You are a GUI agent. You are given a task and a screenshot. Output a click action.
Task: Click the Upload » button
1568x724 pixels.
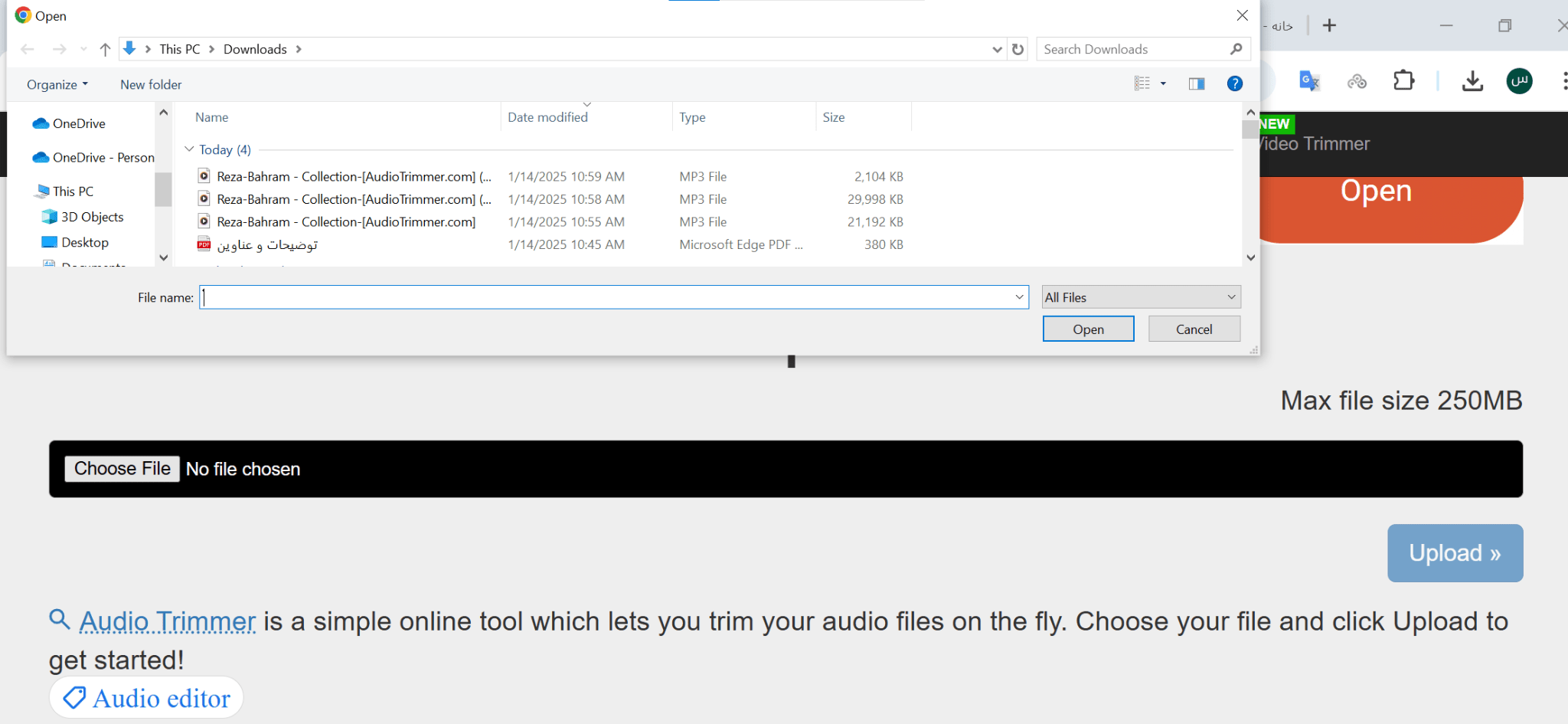tap(1455, 553)
